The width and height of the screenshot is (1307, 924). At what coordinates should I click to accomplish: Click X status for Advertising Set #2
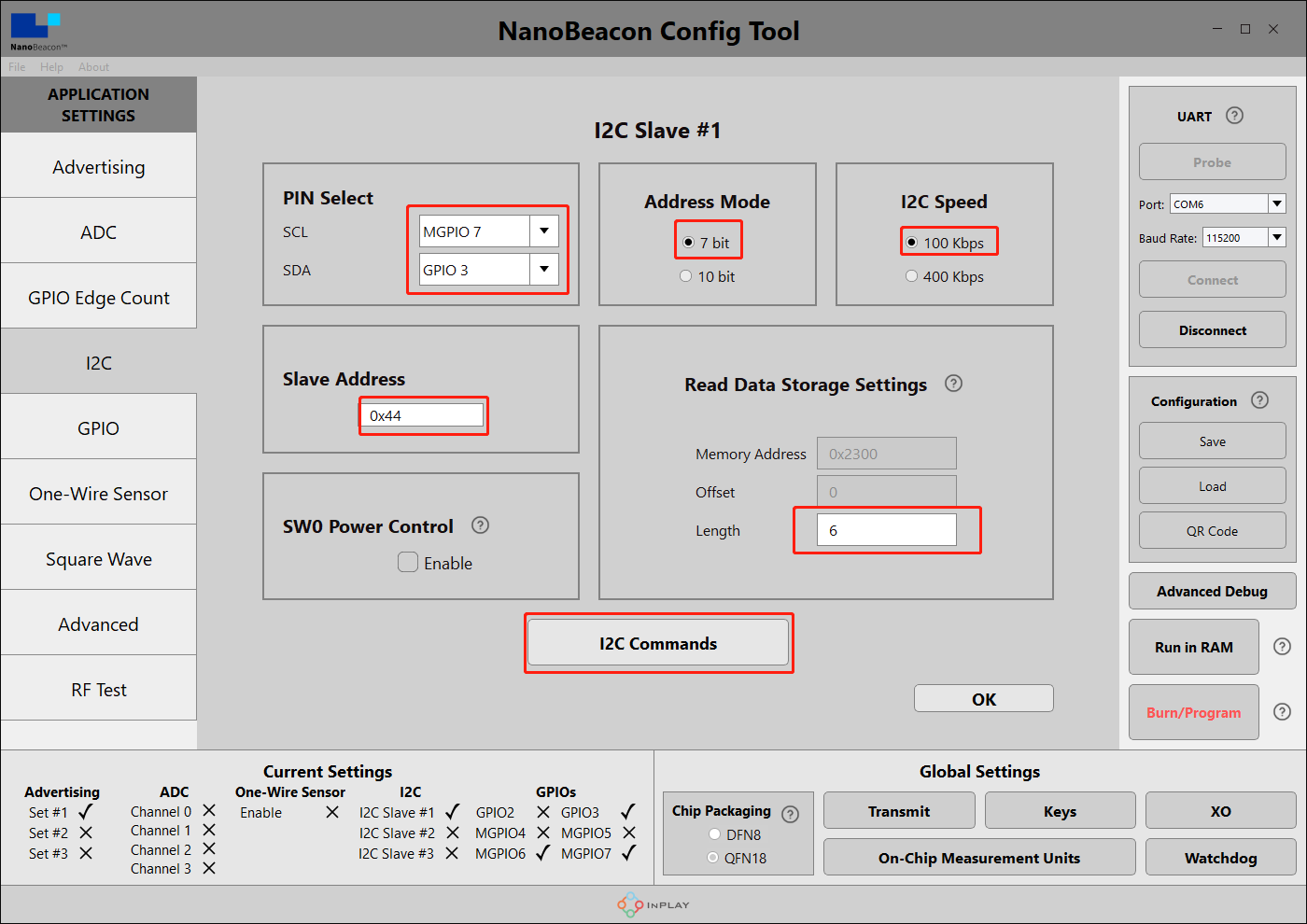coord(86,833)
